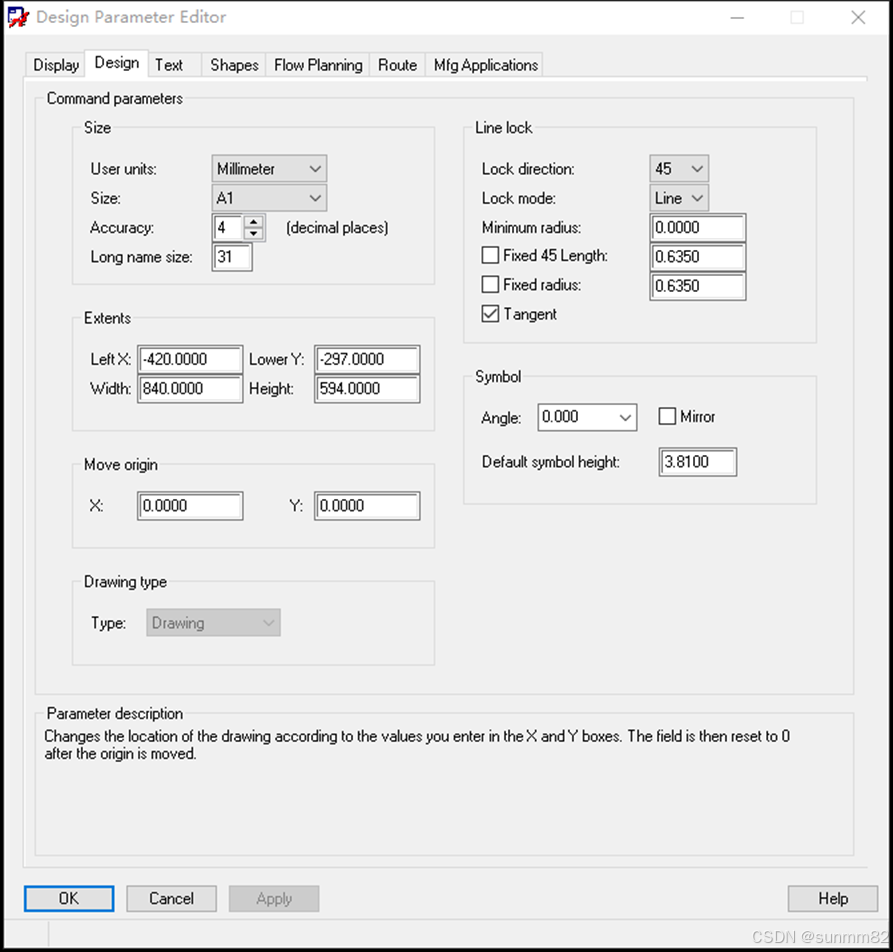Switch to the Shapes tab
Viewport: 893px width, 952px height.
tap(233, 65)
